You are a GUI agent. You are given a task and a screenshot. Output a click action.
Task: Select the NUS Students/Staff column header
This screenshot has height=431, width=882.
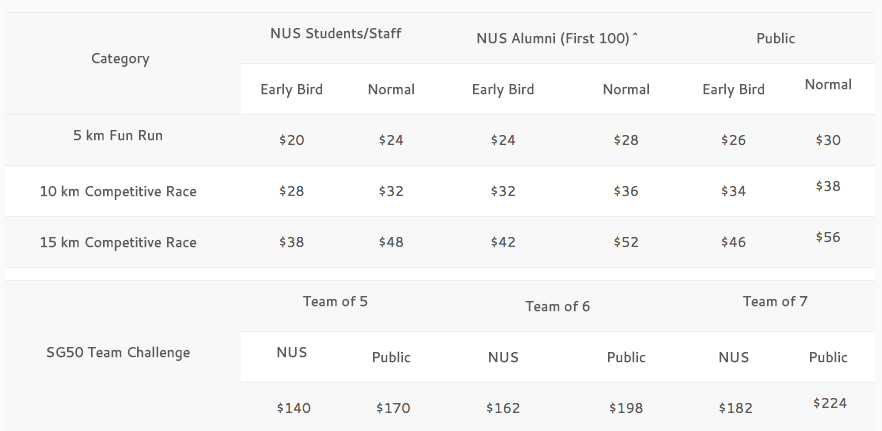[336, 33]
